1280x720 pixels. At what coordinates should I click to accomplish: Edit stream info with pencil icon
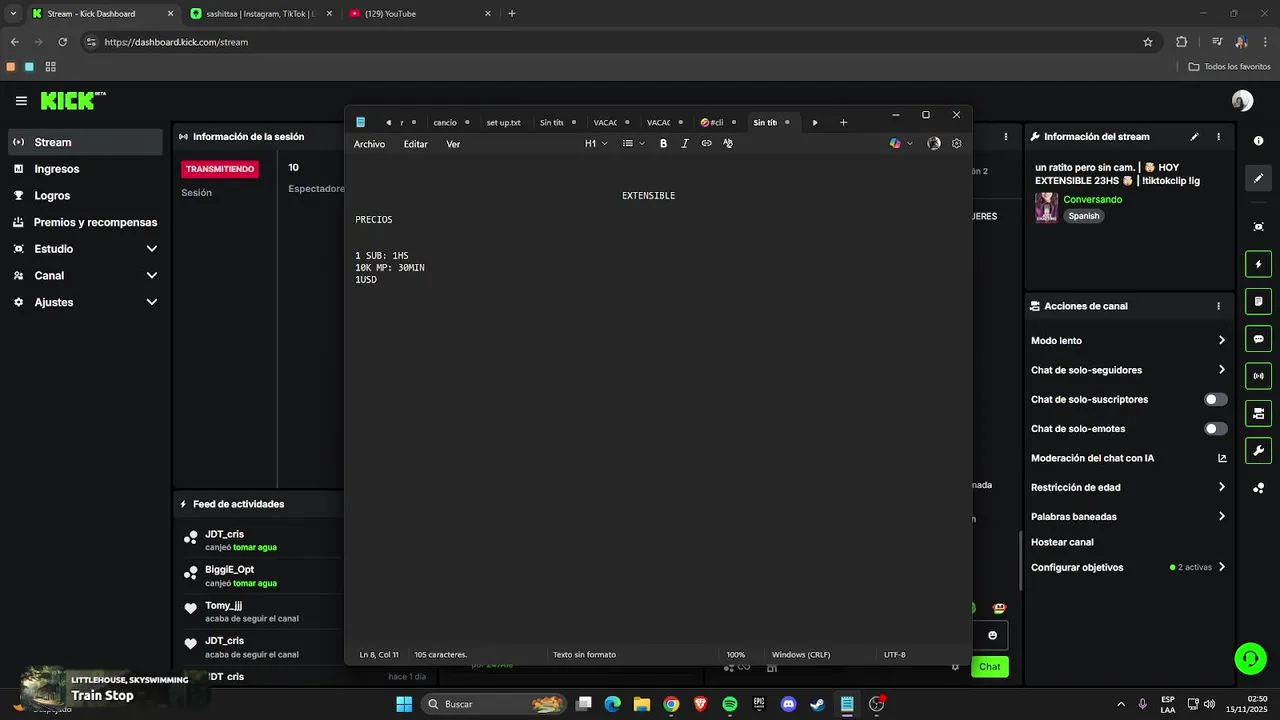point(1194,137)
